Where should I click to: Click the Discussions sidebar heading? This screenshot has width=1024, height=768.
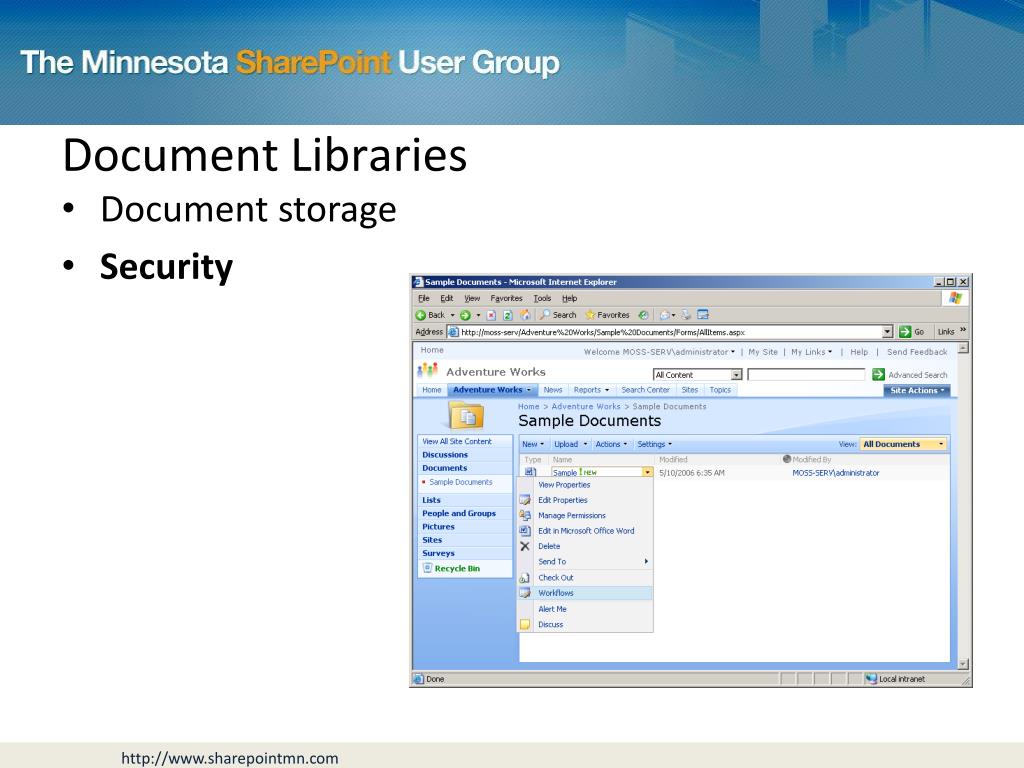(445, 455)
